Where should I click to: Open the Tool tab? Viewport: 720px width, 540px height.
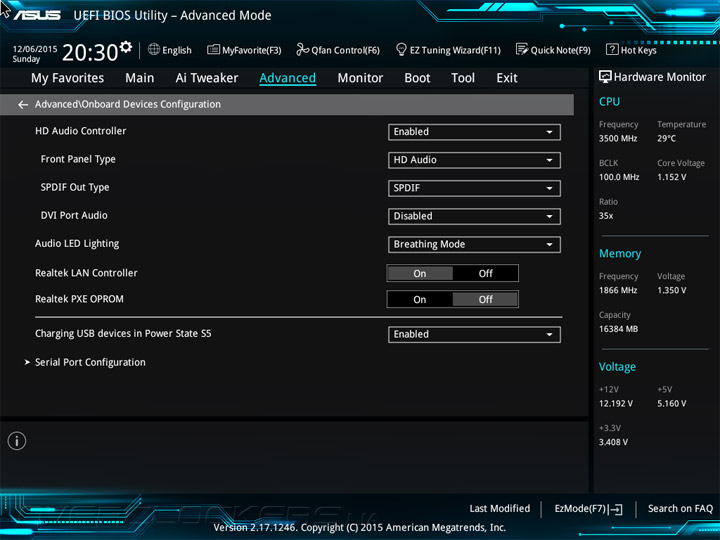click(x=463, y=78)
